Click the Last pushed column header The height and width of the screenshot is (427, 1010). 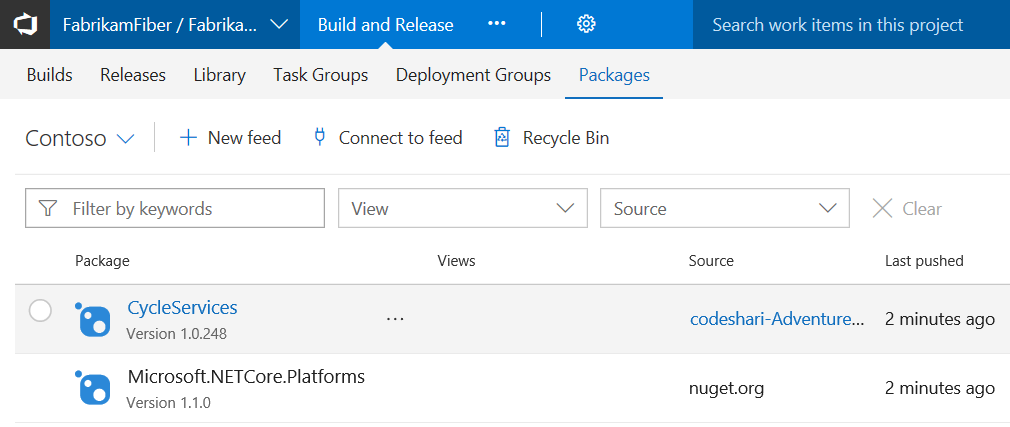[x=924, y=260]
